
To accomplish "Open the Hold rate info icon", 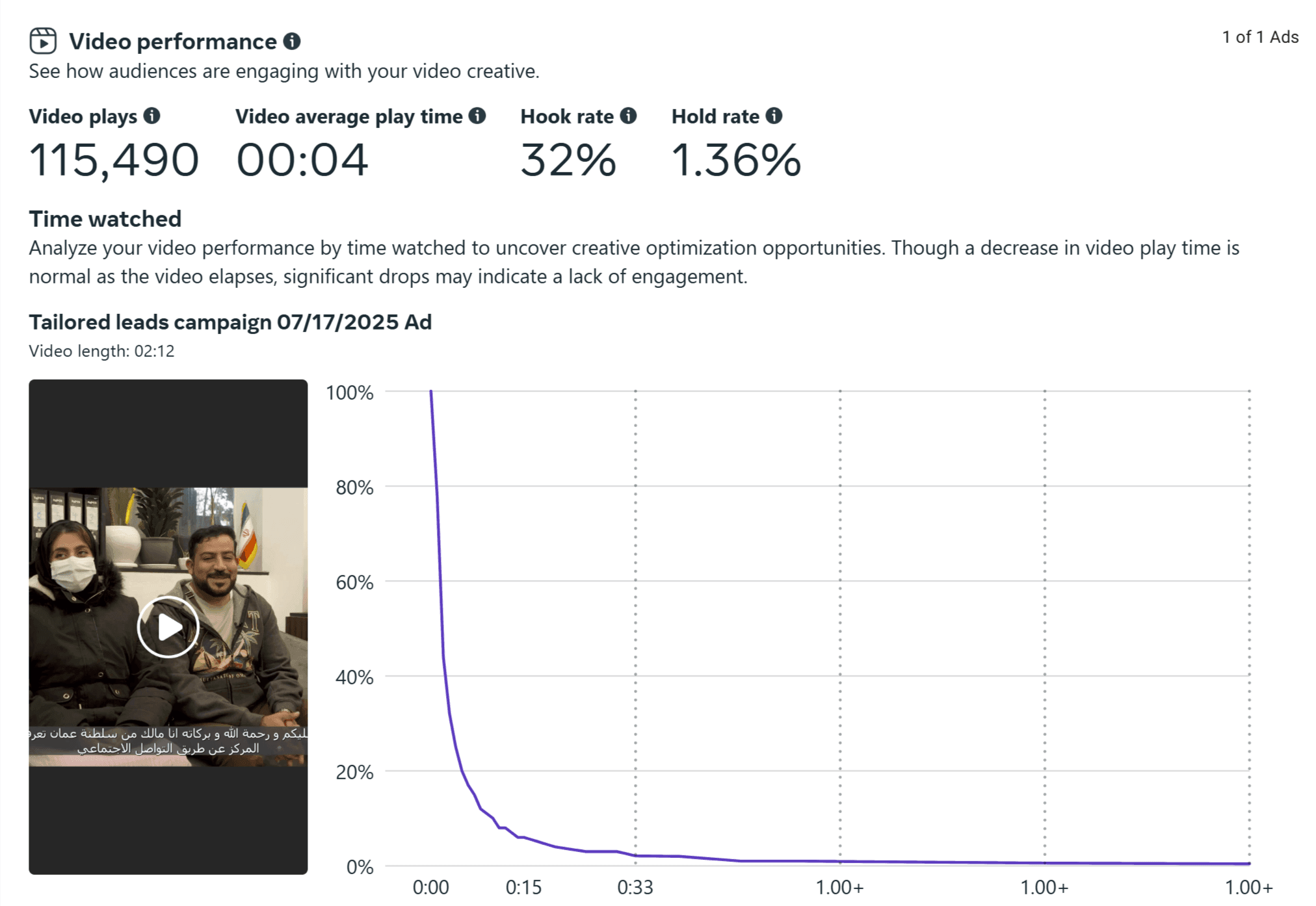I will click(774, 116).
